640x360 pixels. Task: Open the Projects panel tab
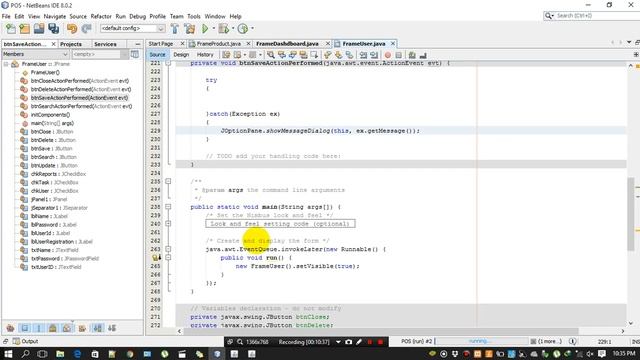[71, 44]
